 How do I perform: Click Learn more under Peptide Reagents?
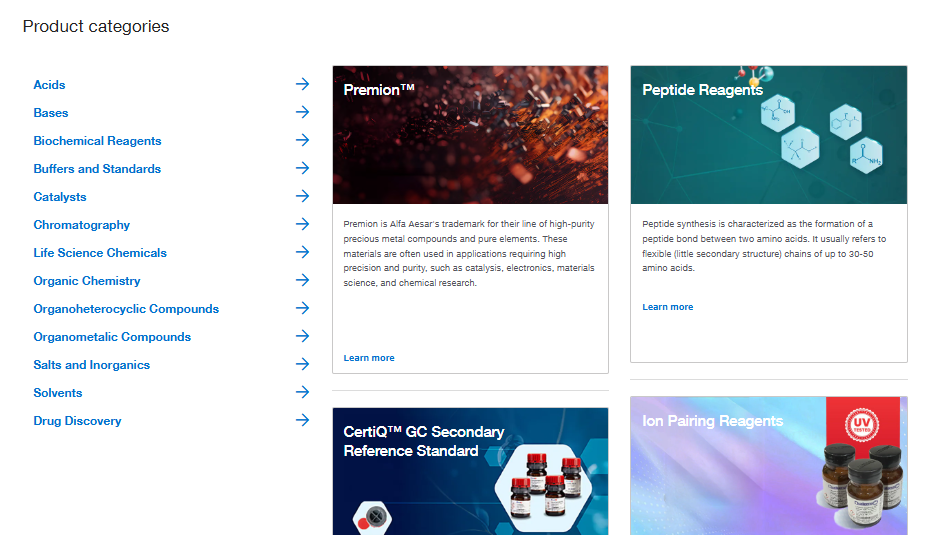click(667, 307)
